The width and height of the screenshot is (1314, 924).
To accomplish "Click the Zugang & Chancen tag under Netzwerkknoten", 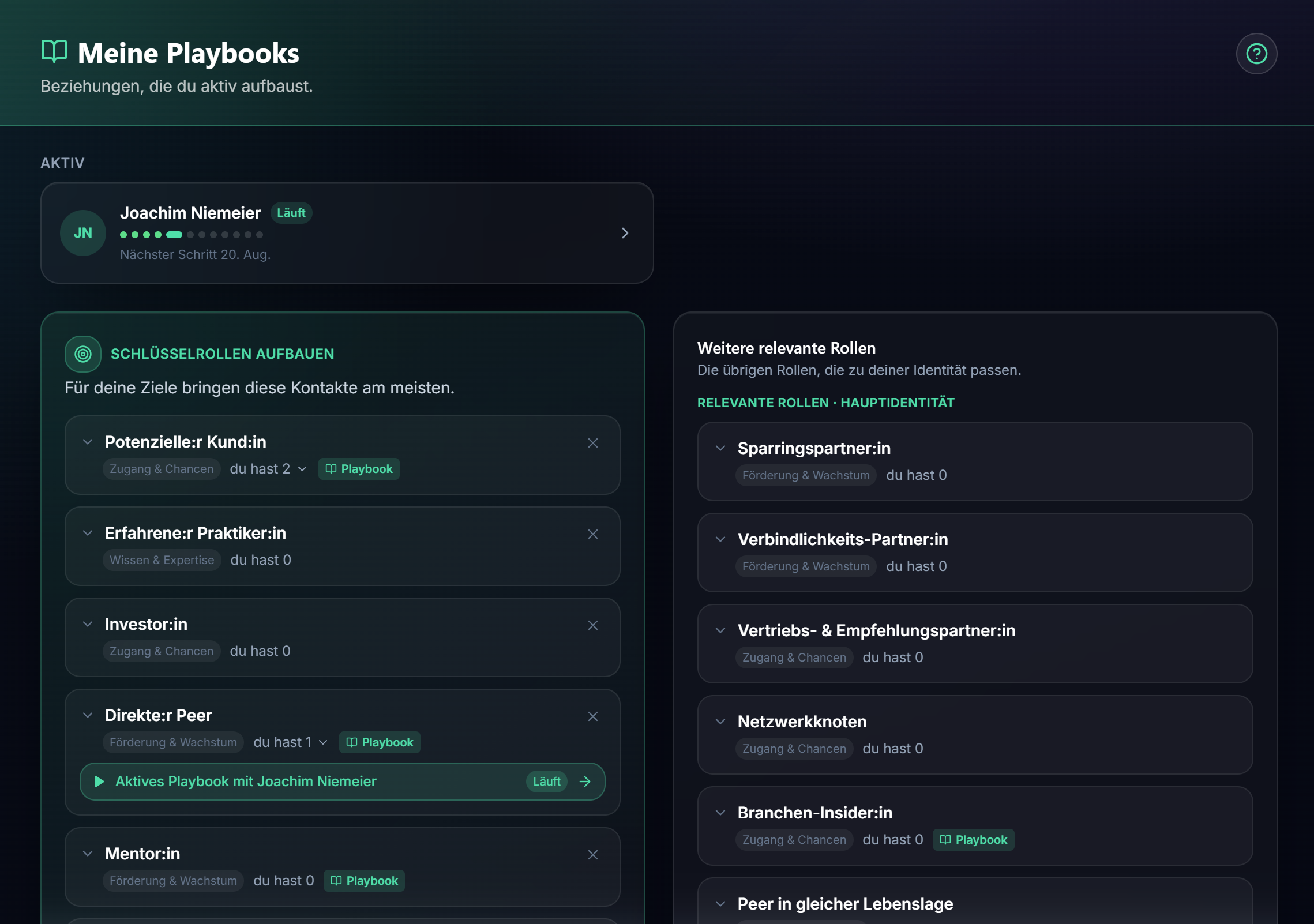I will [x=794, y=749].
